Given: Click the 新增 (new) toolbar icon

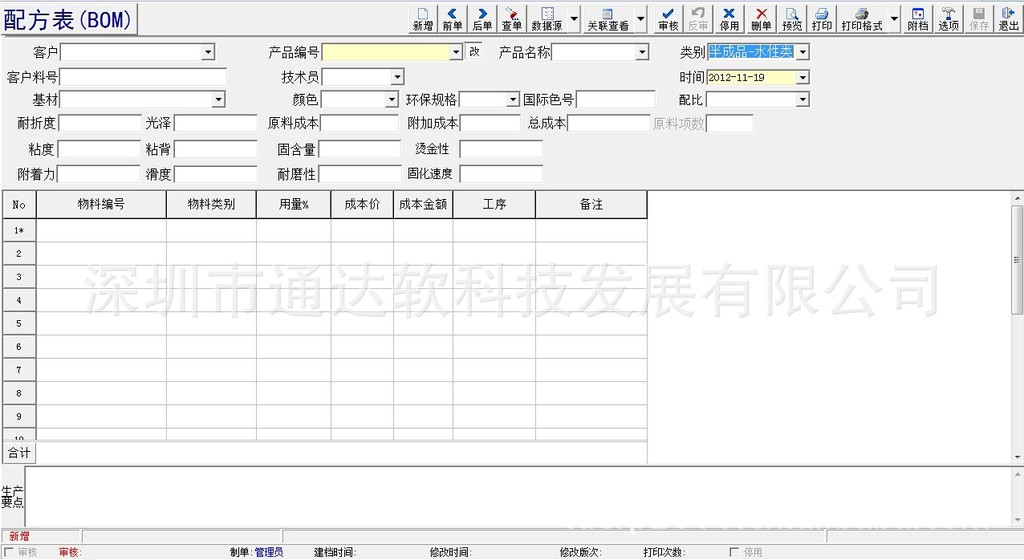Looking at the screenshot, I should tap(423, 19).
